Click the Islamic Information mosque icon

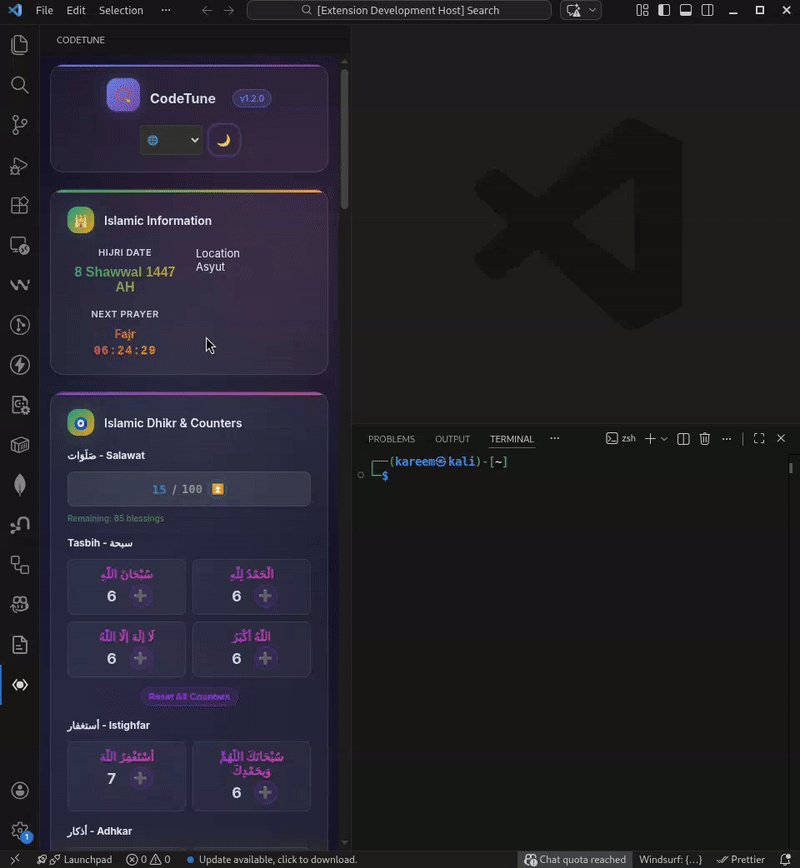pos(81,220)
